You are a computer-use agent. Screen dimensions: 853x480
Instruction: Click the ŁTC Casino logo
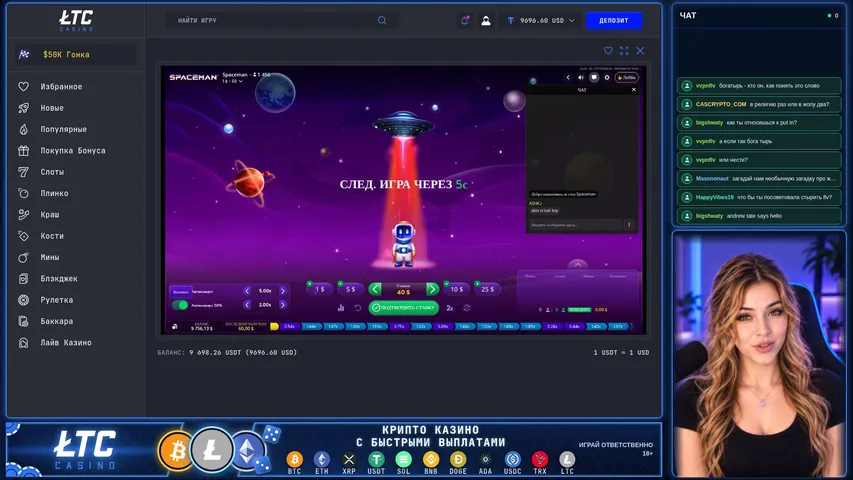click(x=76, y=20)
